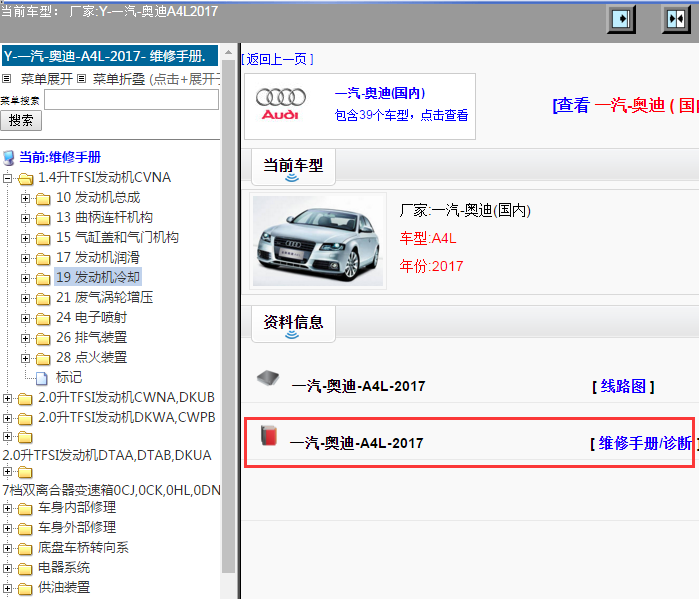Click the single-arrow panel toggle icon
699x599 pixels.
coord(621,20)
